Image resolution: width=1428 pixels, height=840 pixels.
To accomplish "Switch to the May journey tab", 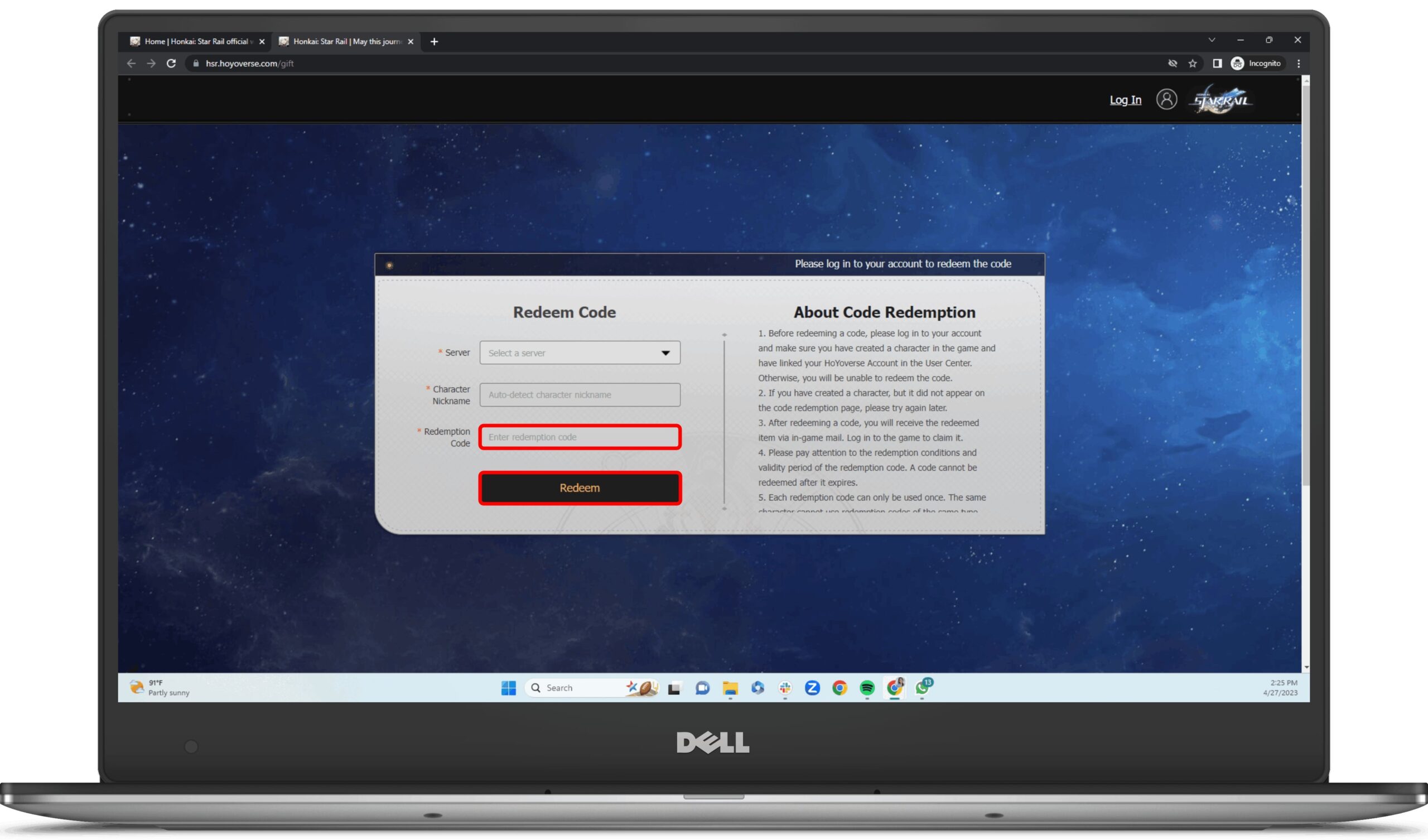I will coord(345,41).
